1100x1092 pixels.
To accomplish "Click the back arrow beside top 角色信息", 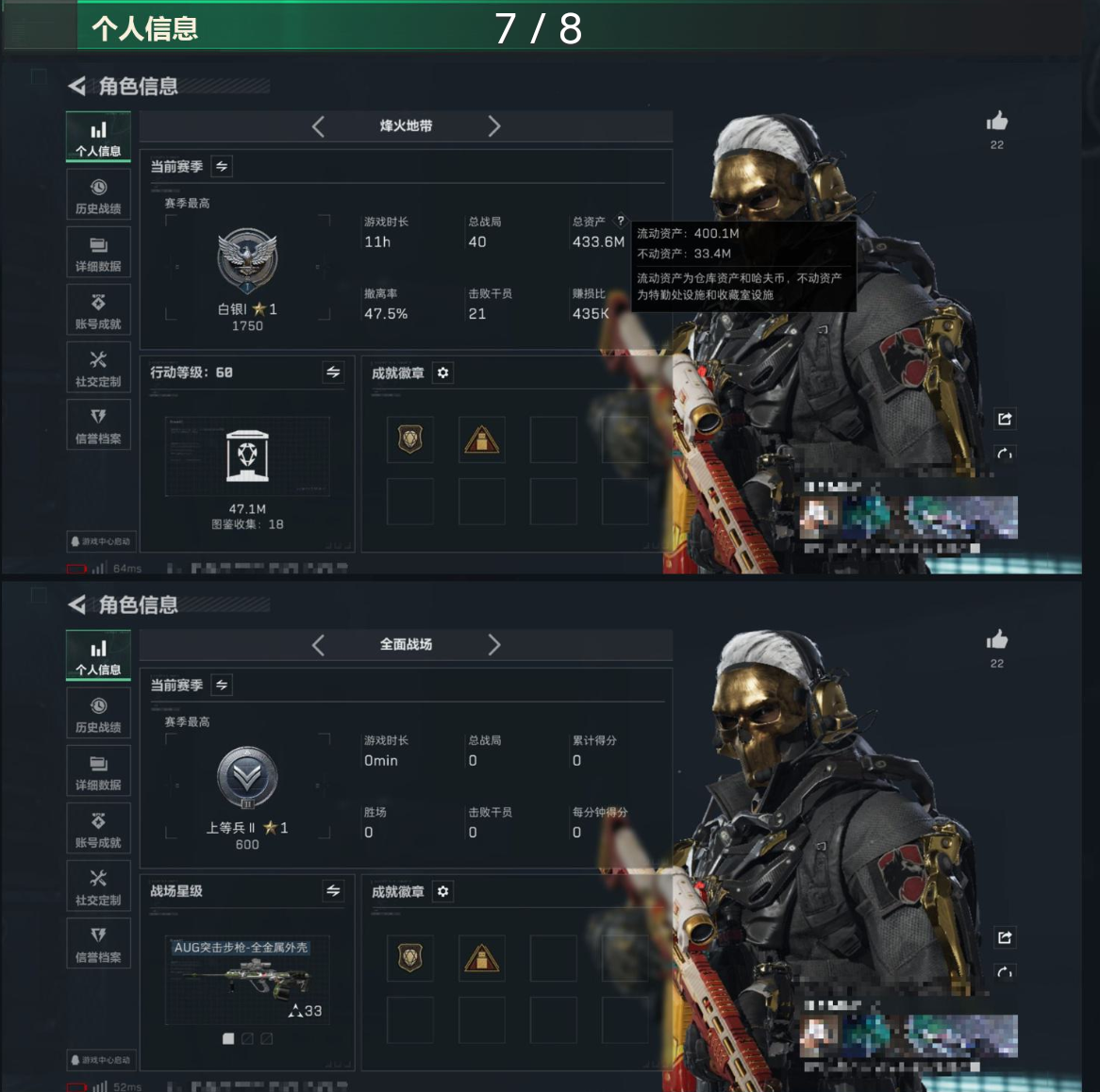I will tap(77, 86).
